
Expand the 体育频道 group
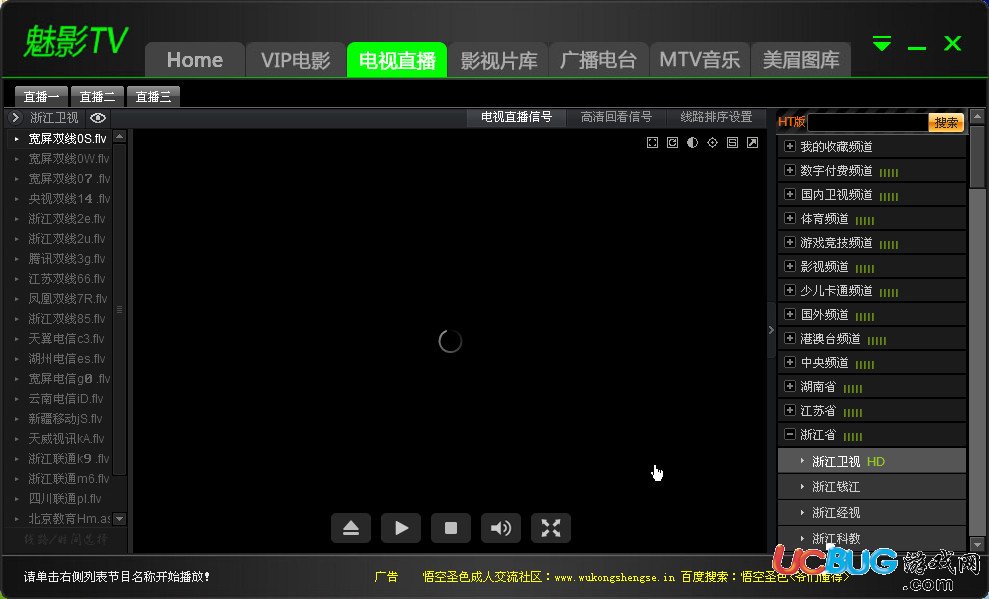[789, 218]
